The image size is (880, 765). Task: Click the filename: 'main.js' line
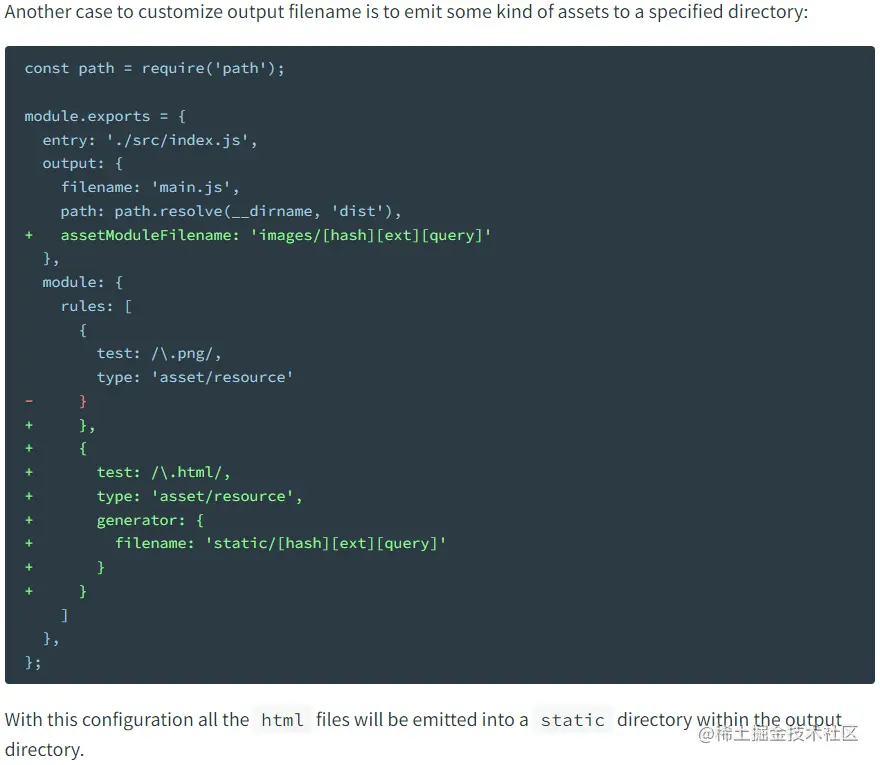150,187
